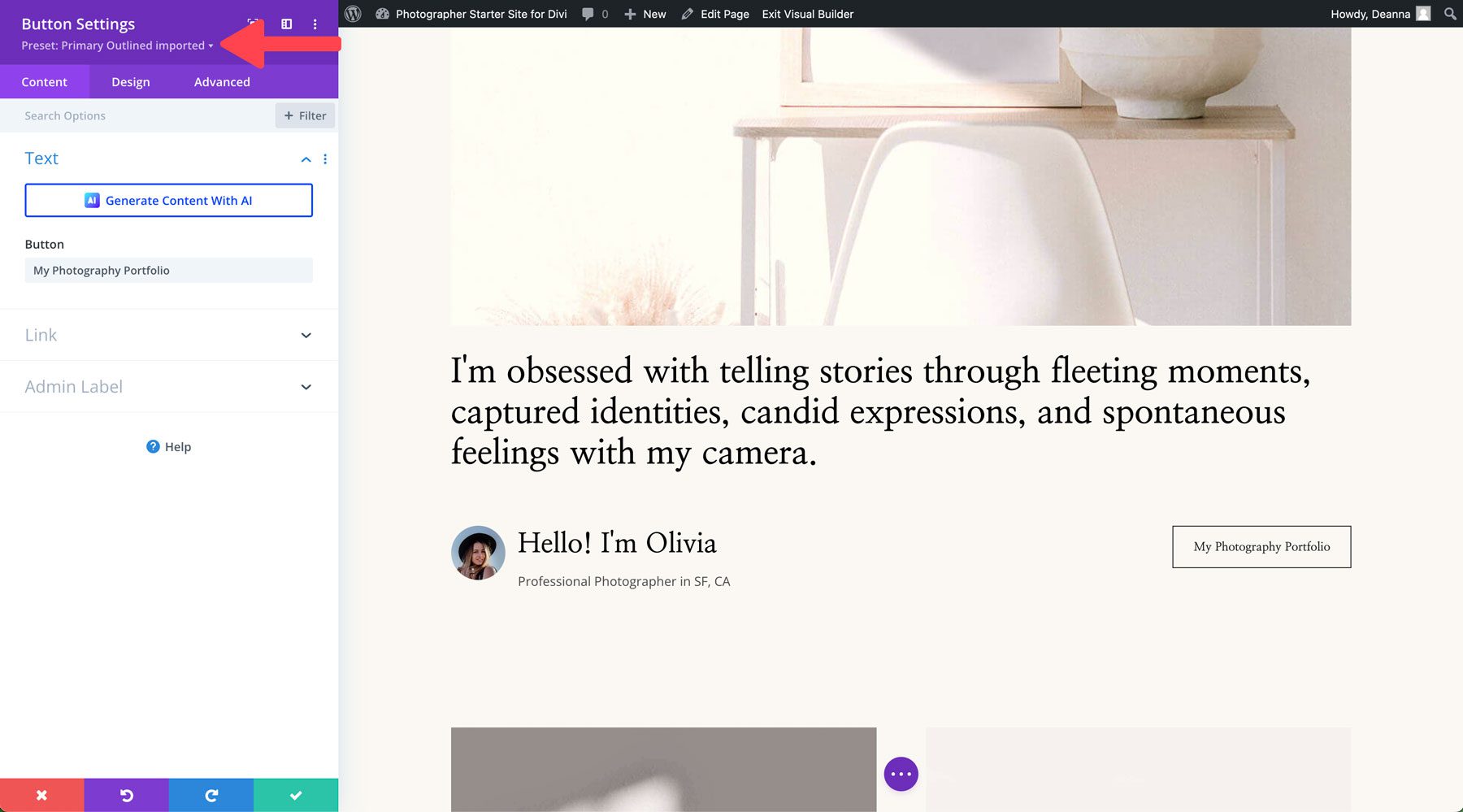1463x812 pixels.
Task: Expand the Admin Label section
Action: [167, 386]
